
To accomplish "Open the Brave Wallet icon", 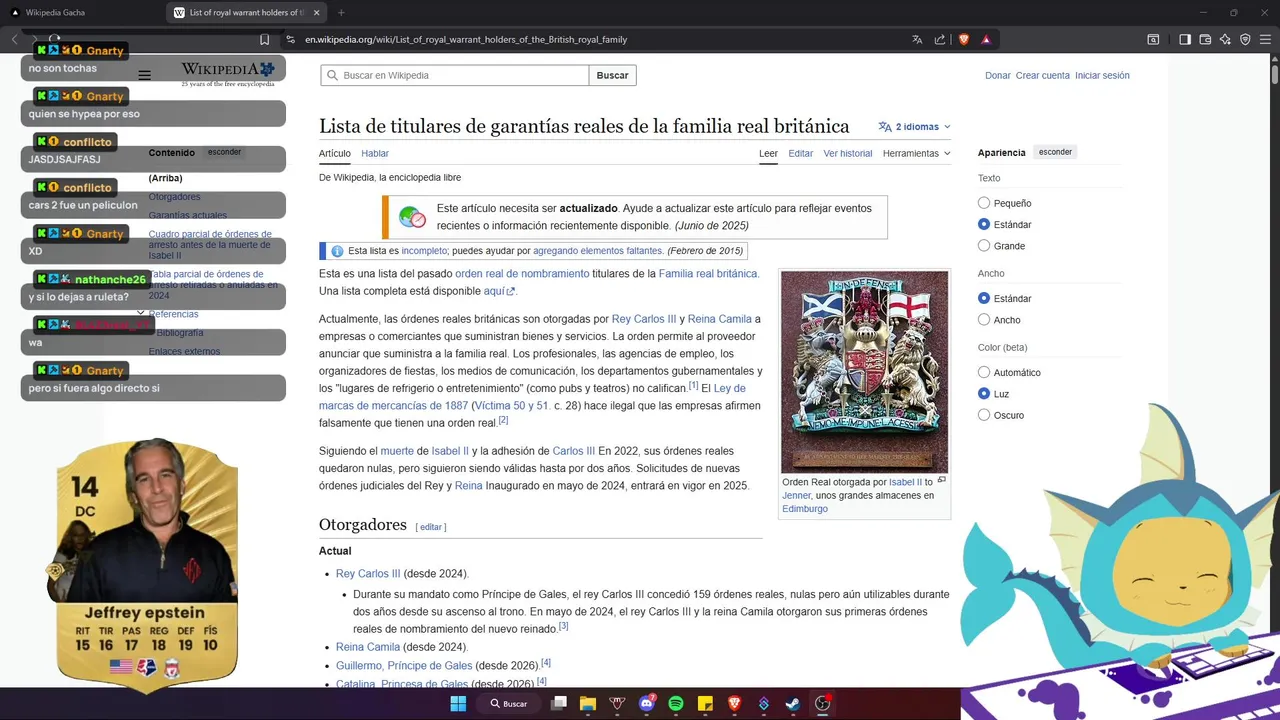I will pyautogui.click(x=1205, y=40).
